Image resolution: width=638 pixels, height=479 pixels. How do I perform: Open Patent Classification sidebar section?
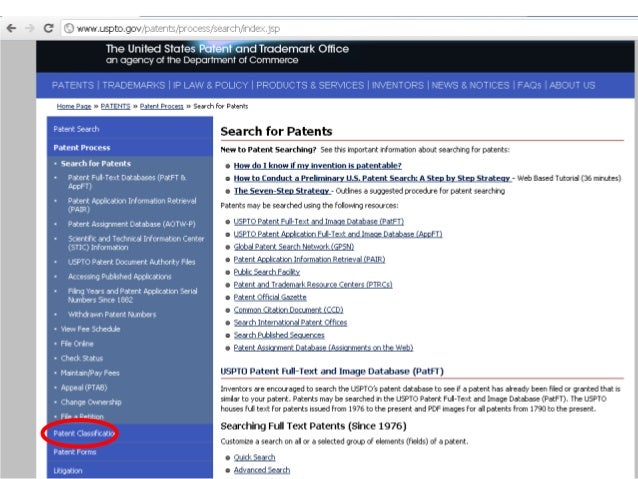(x=84, y=433)
